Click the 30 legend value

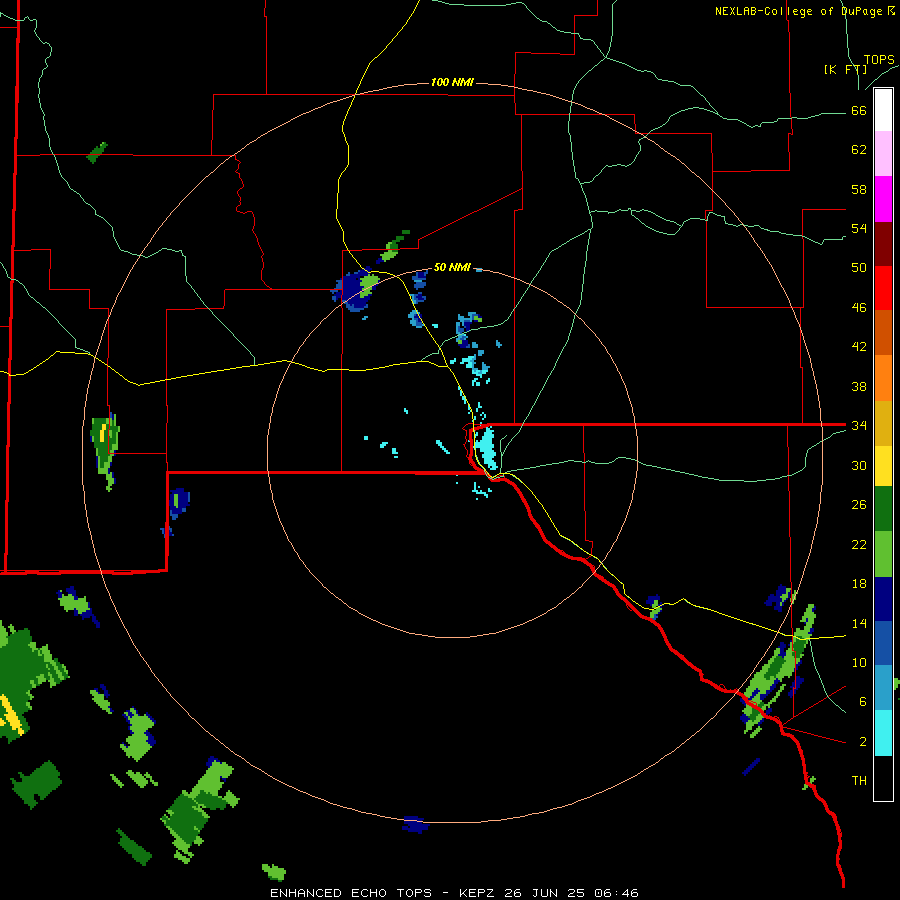point(859,465)
